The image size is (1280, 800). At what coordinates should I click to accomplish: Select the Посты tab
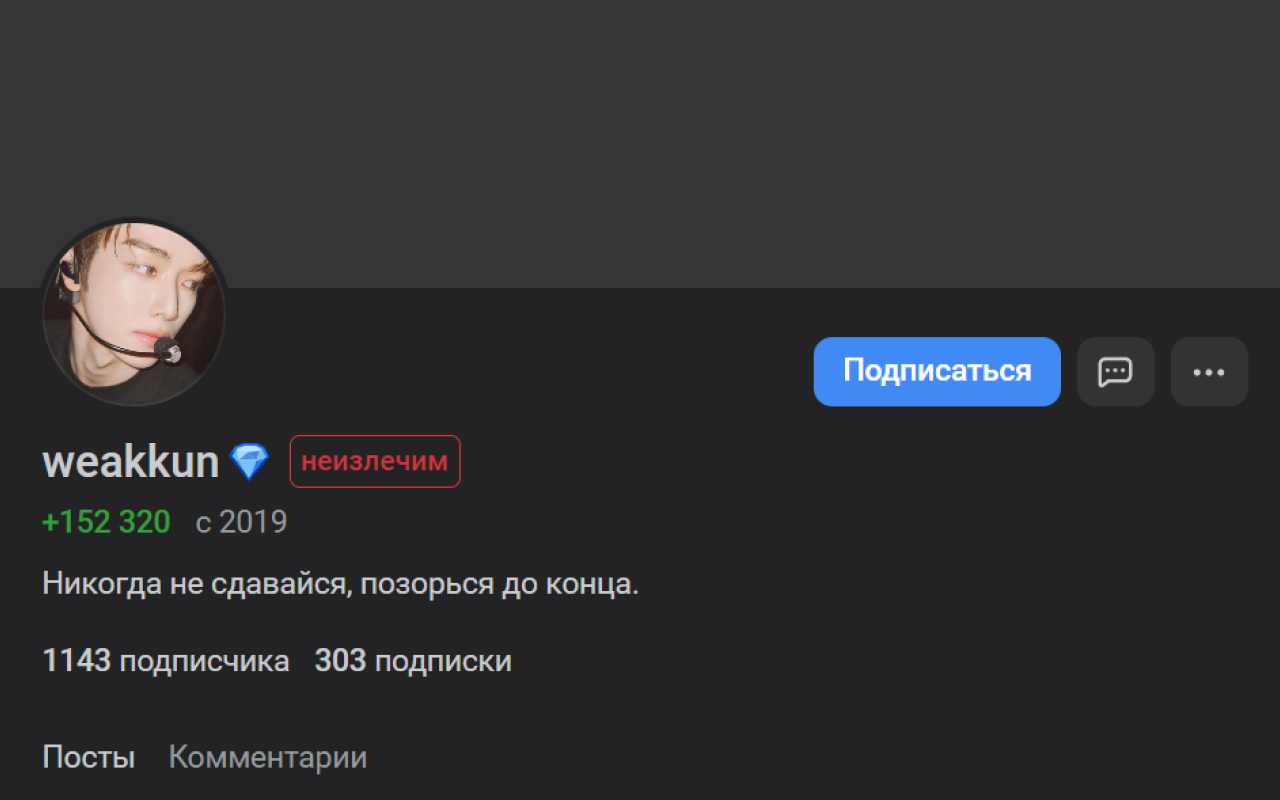88,757
